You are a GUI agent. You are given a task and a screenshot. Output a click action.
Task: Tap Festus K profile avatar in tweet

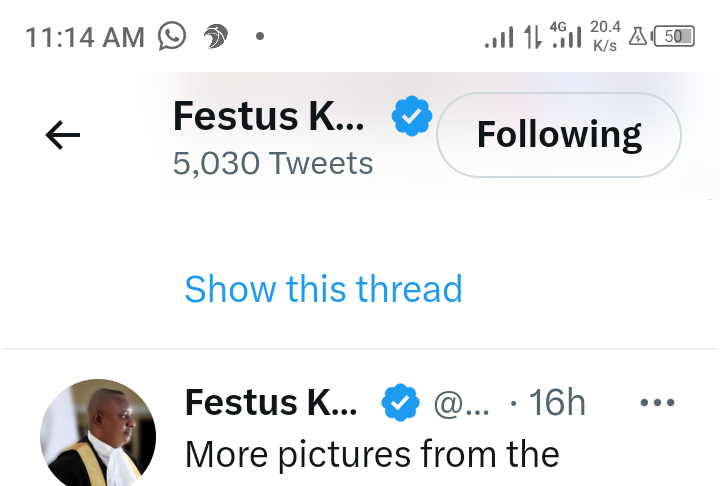coord(98,432)
